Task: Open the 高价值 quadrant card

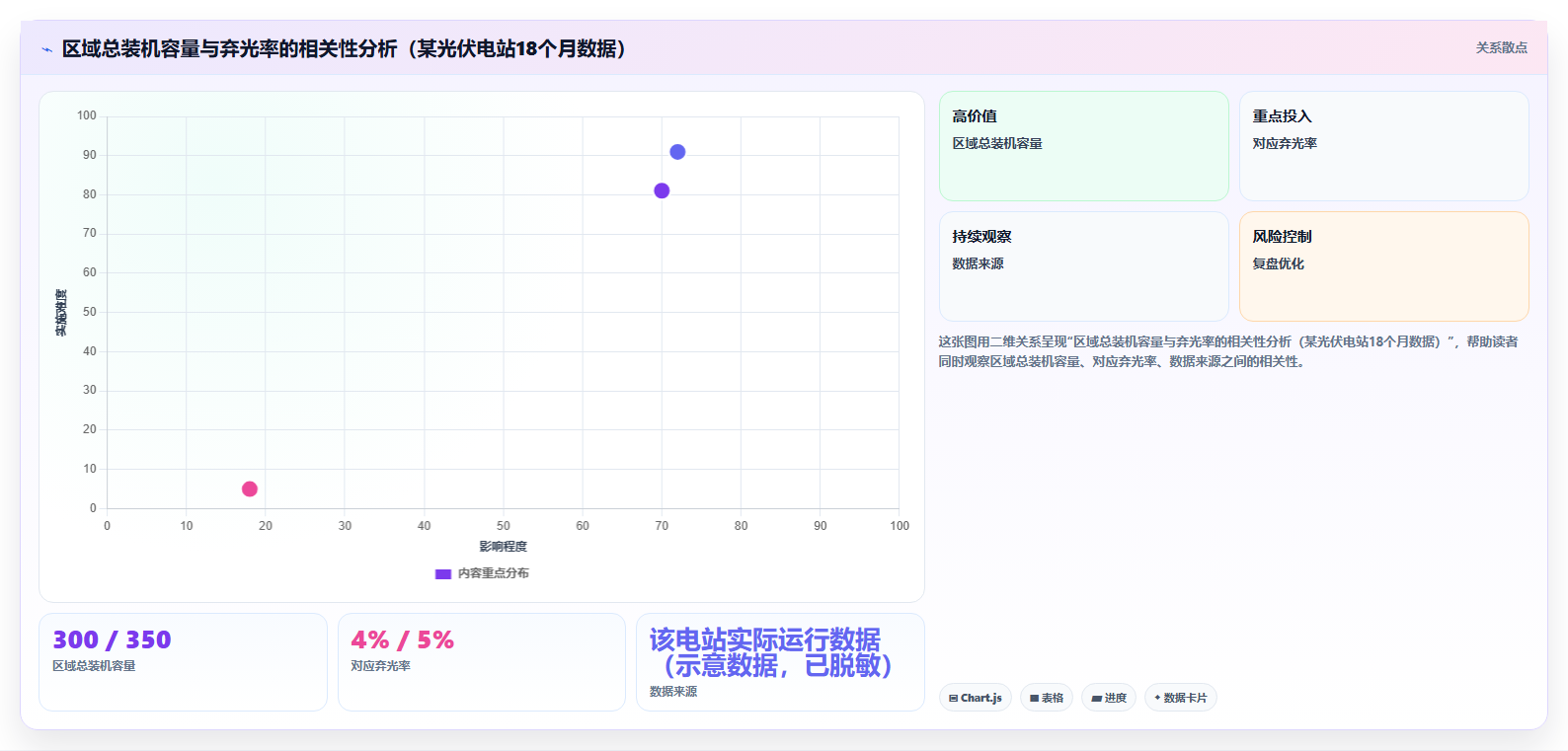Action: point(1084,146)
